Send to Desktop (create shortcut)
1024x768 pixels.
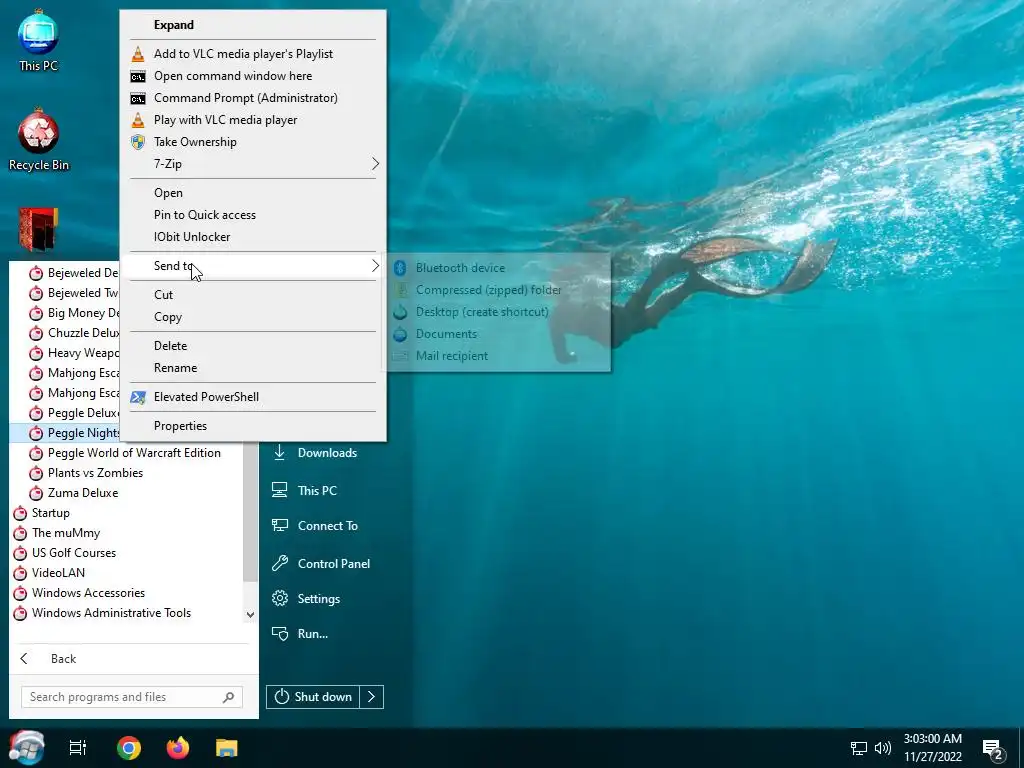pyautogui.click(x=499, y=312)
